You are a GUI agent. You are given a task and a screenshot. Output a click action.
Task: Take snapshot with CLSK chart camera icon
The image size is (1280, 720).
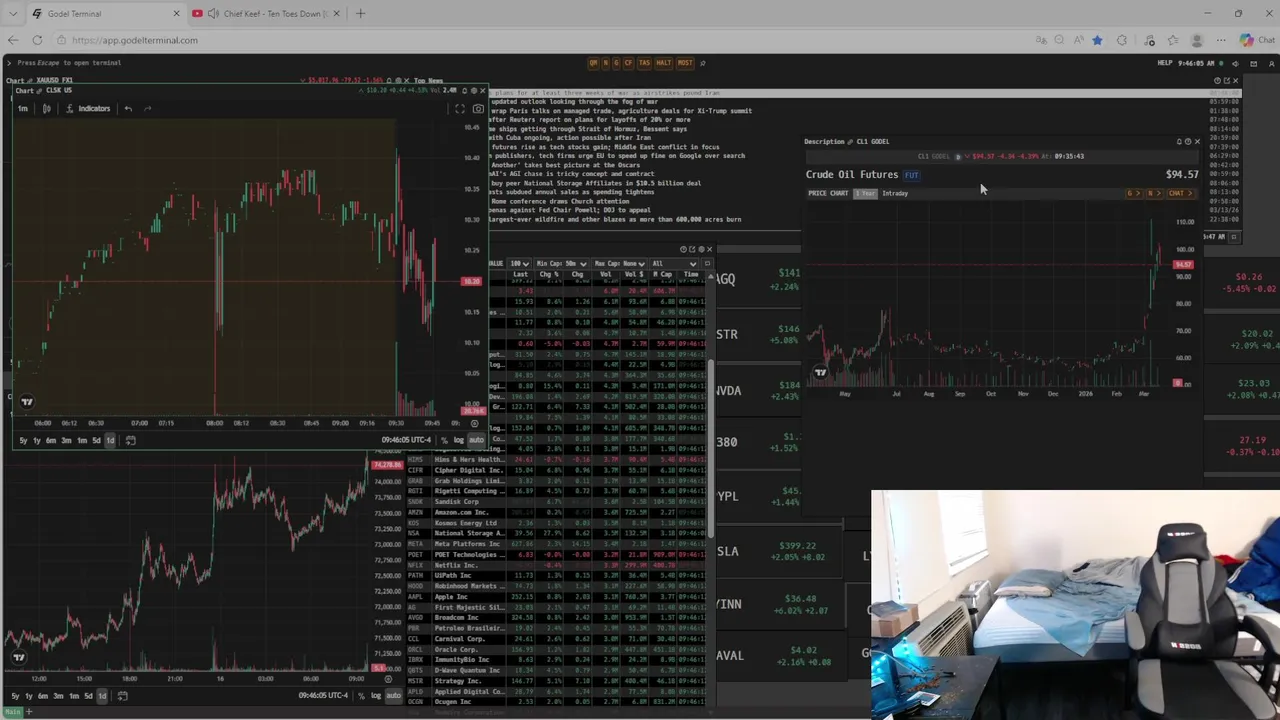[x=478, y=109]
